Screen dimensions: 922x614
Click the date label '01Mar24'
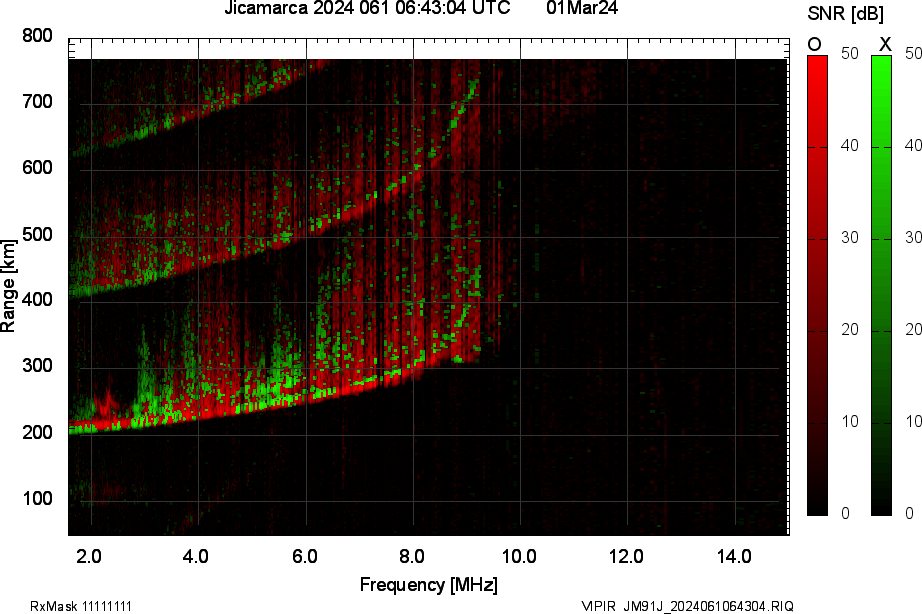point(582,8)
